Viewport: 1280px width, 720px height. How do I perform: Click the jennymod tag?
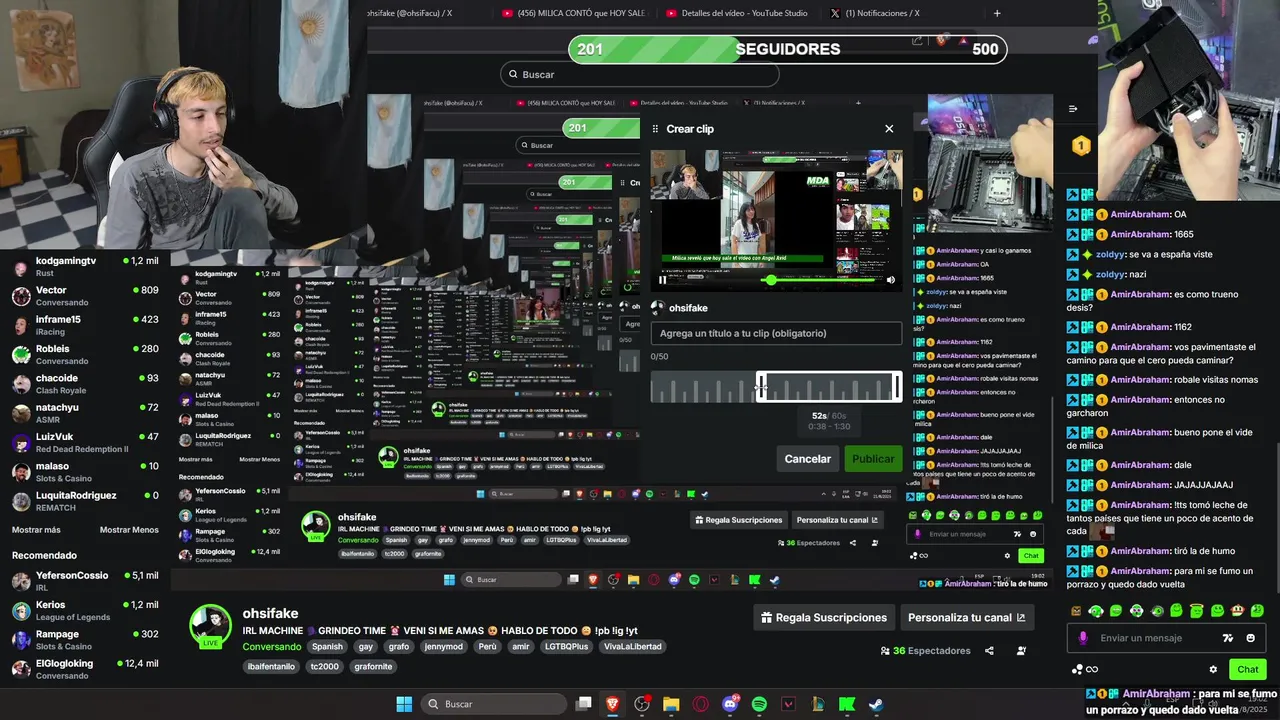444,647
